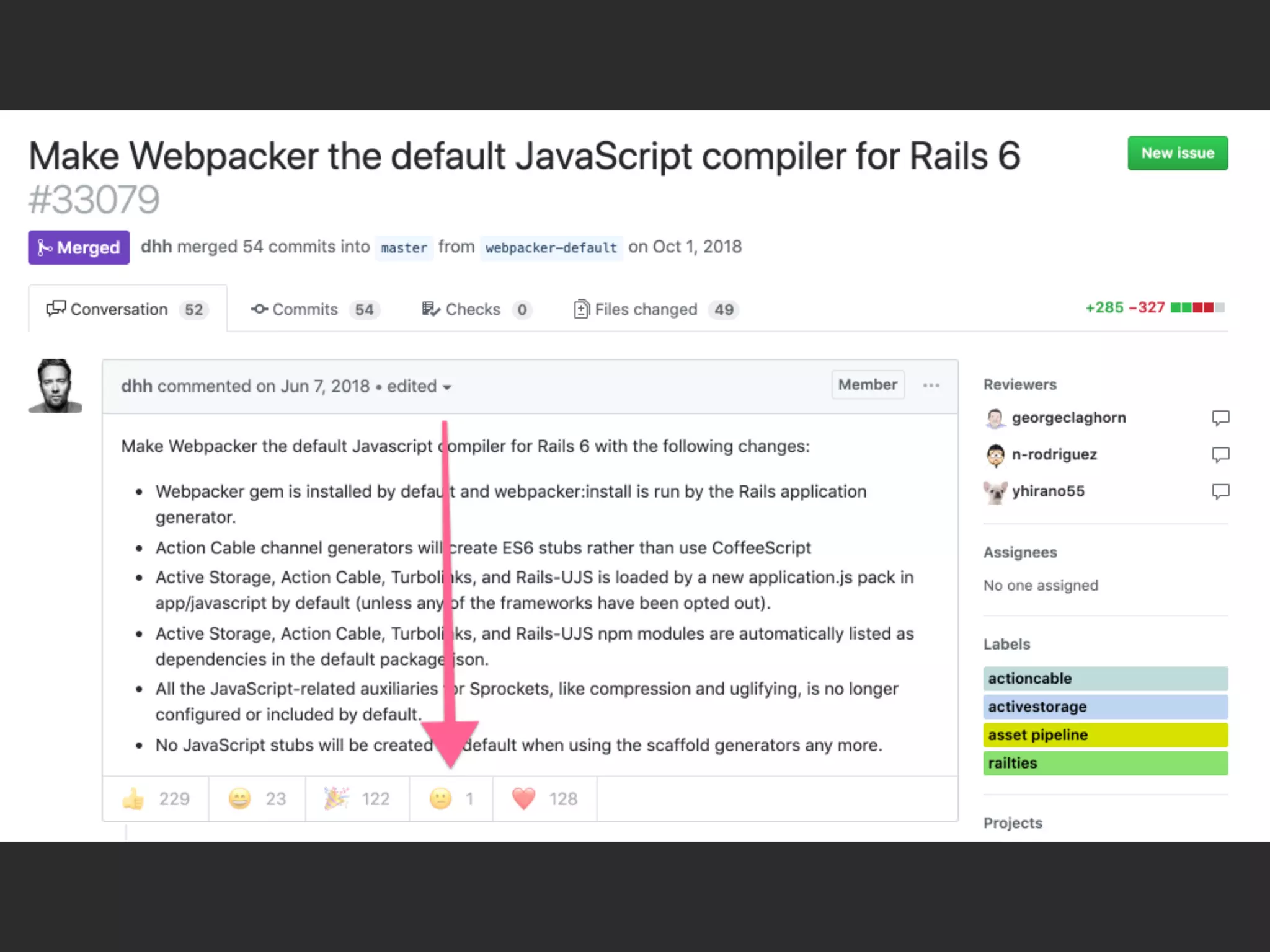Screen dimensions: 1270x952
Task: Open reviewer yhirano55's profile
Action: (x=1048, y=491)
